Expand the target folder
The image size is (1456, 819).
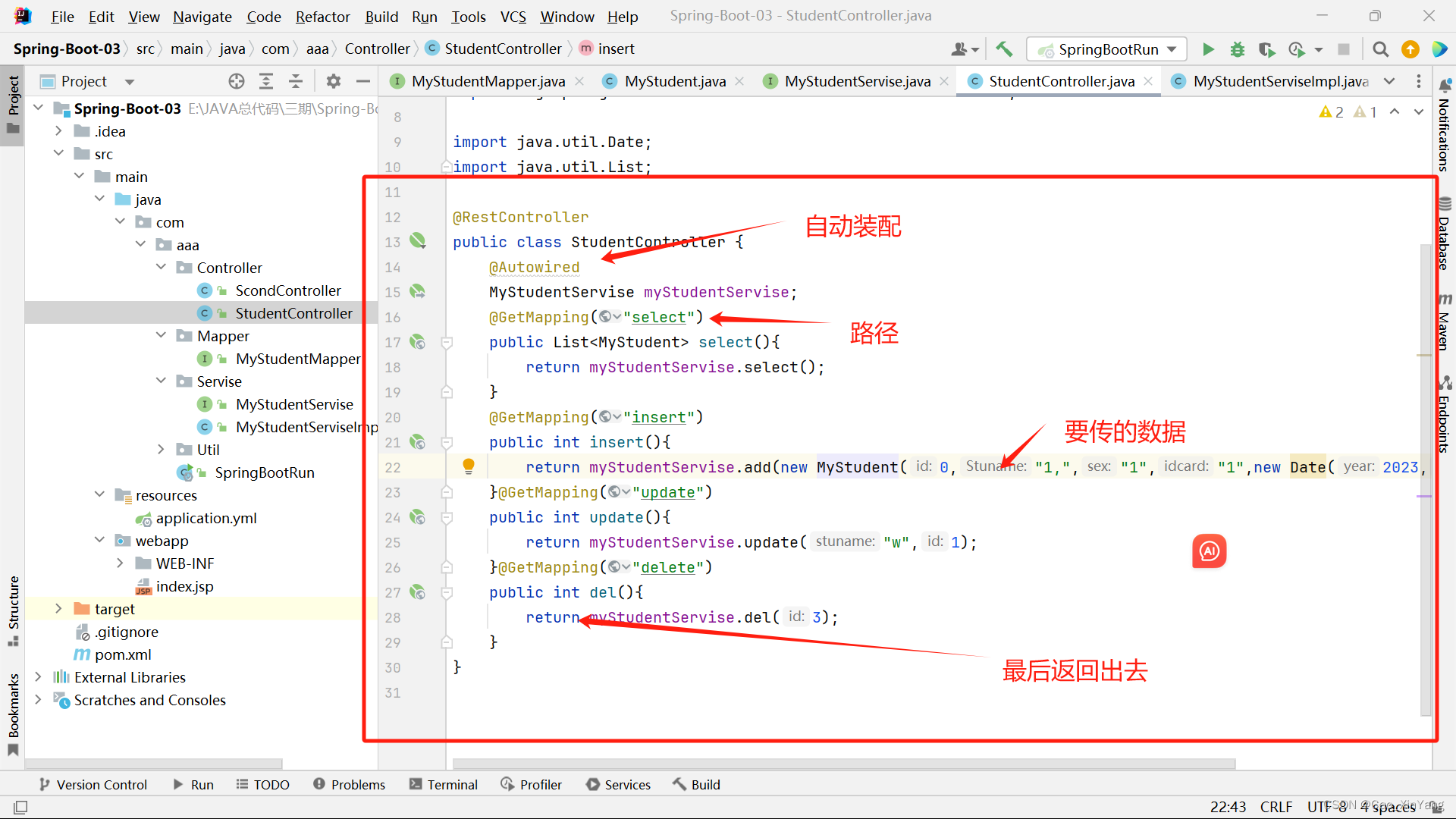(58, 608)
